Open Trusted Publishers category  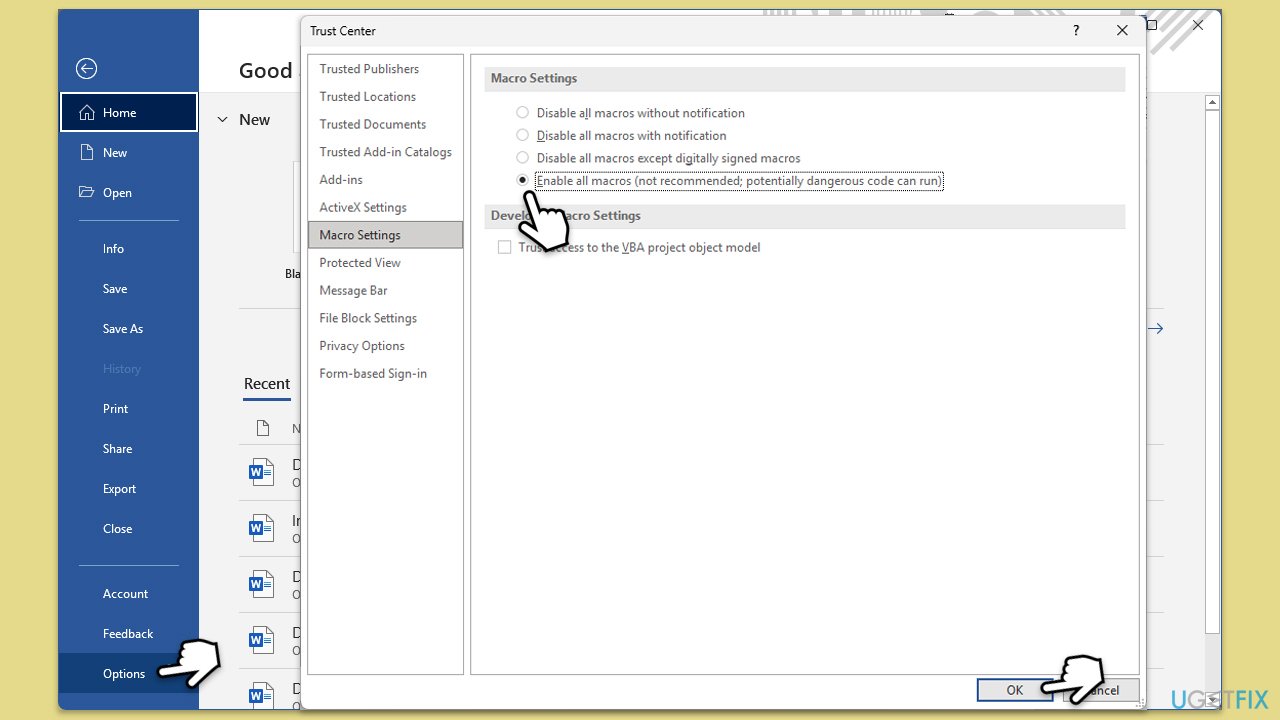point(385,69)
